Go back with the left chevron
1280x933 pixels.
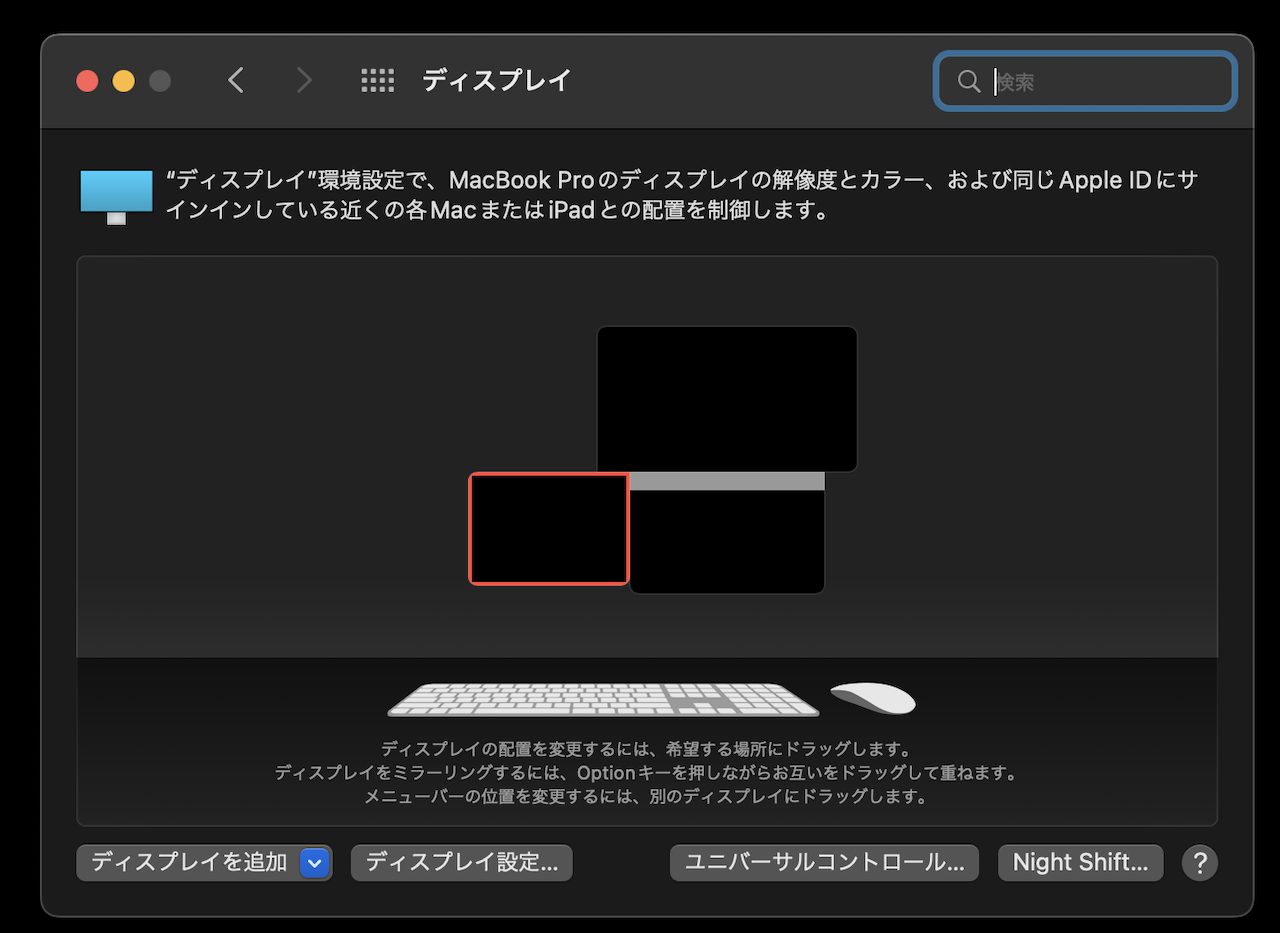click(236, 80)
